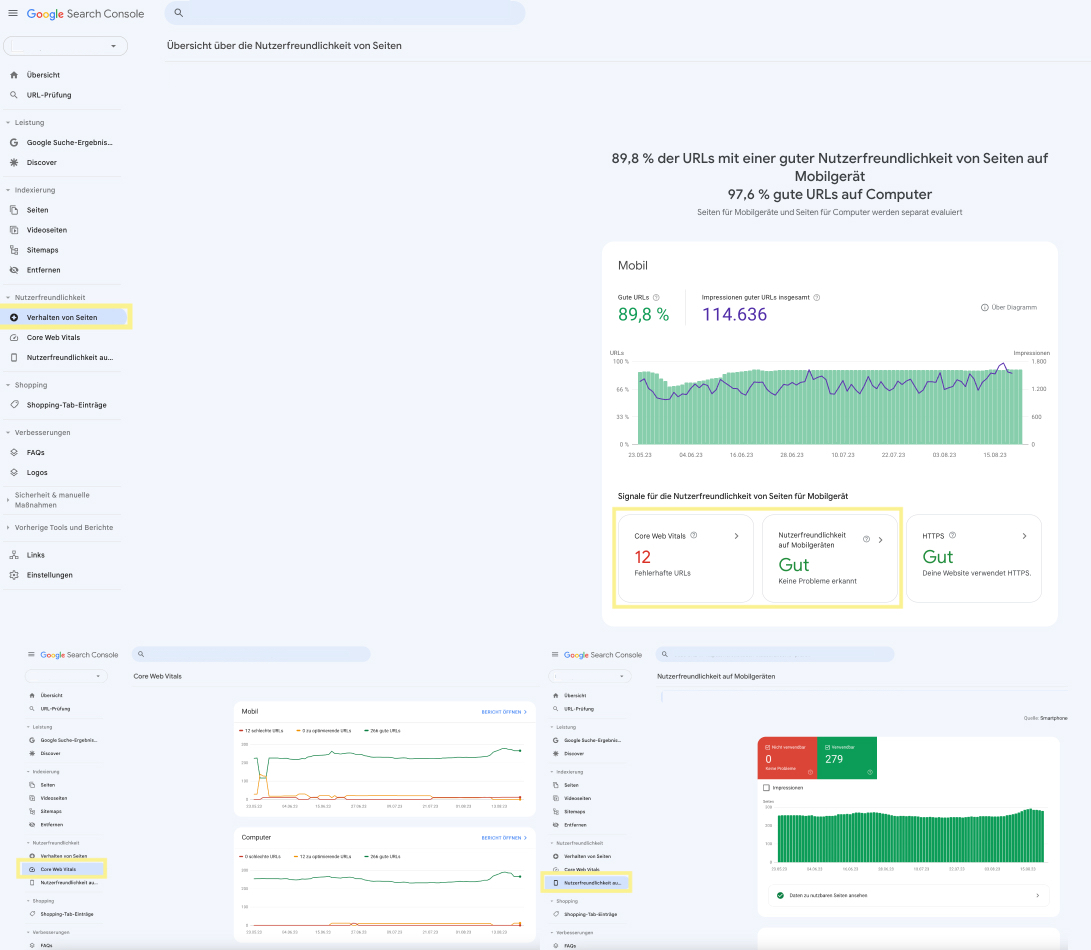Open hamburger menu in mobile usability view

(555, 654)
